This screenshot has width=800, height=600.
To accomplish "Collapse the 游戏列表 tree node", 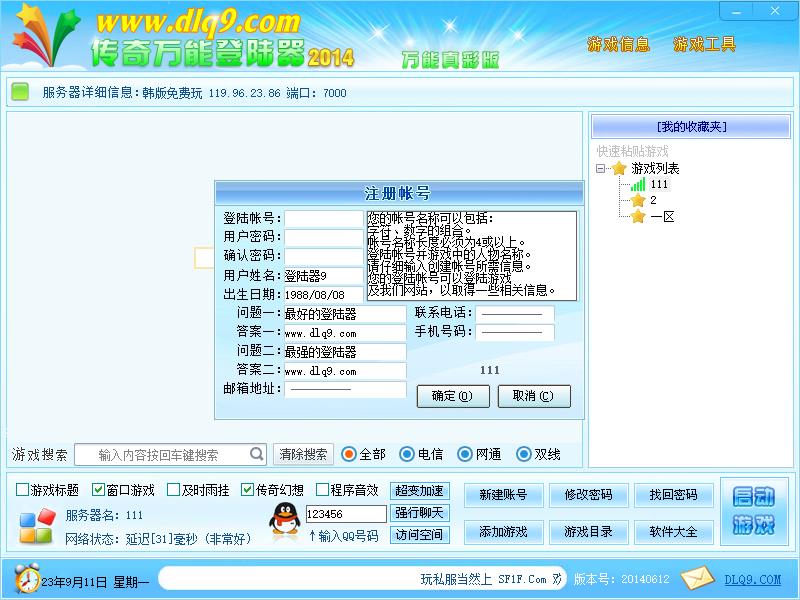I will tap(601, 168).
